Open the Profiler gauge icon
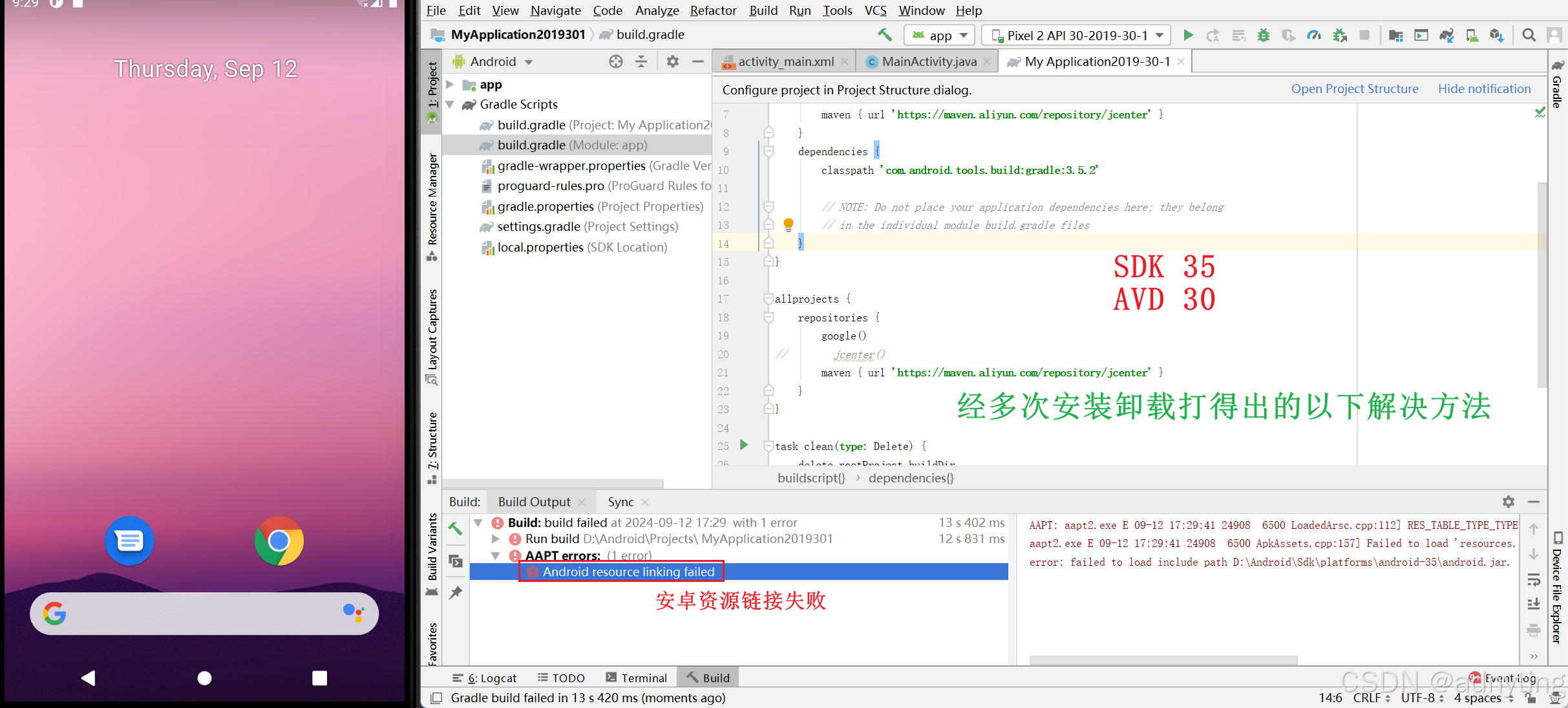1568x708 pixels. point(1313,35)
